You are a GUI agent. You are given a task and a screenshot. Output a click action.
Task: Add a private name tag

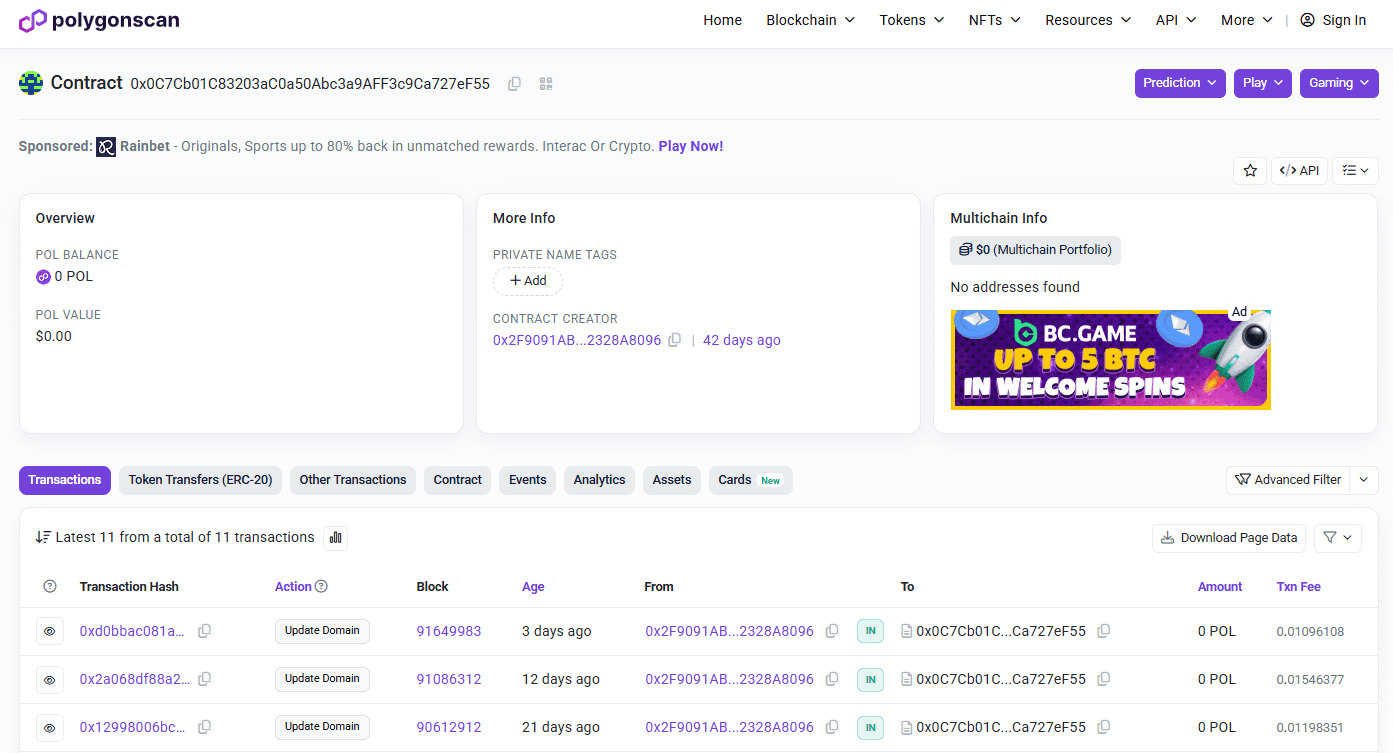pyautogui.click(x=528, y=281)
